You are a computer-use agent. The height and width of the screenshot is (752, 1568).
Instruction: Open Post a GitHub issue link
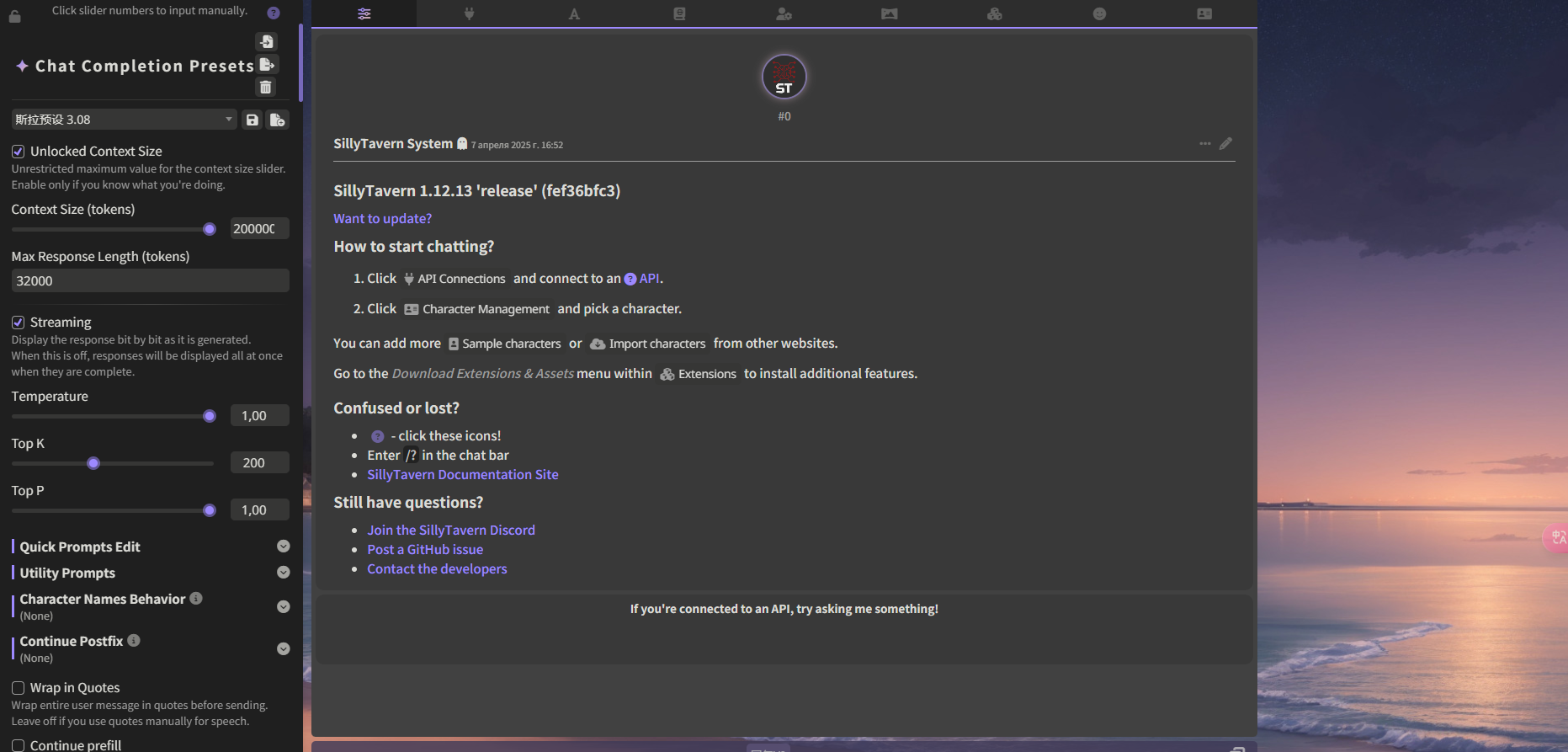tap(425, 550)
